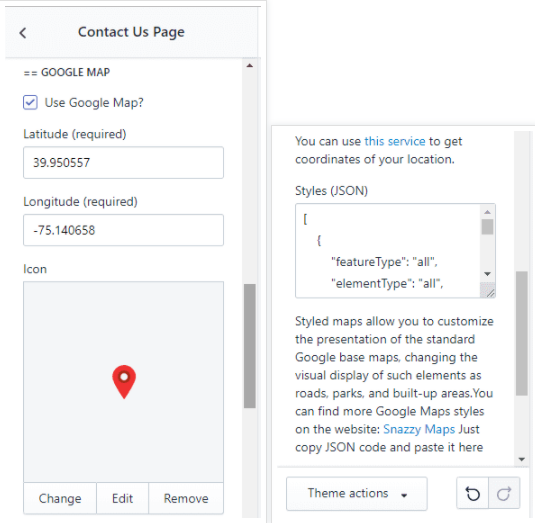
Task: Click the Latitude input field
Action: [124, 163]
